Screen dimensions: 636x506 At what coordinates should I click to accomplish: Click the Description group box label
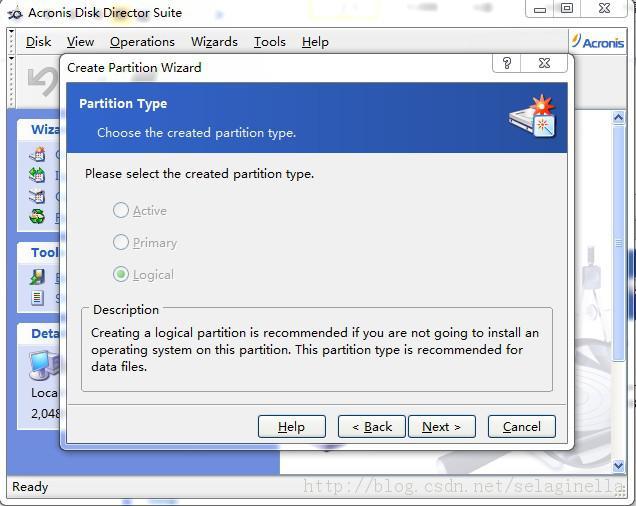(126, 310)
